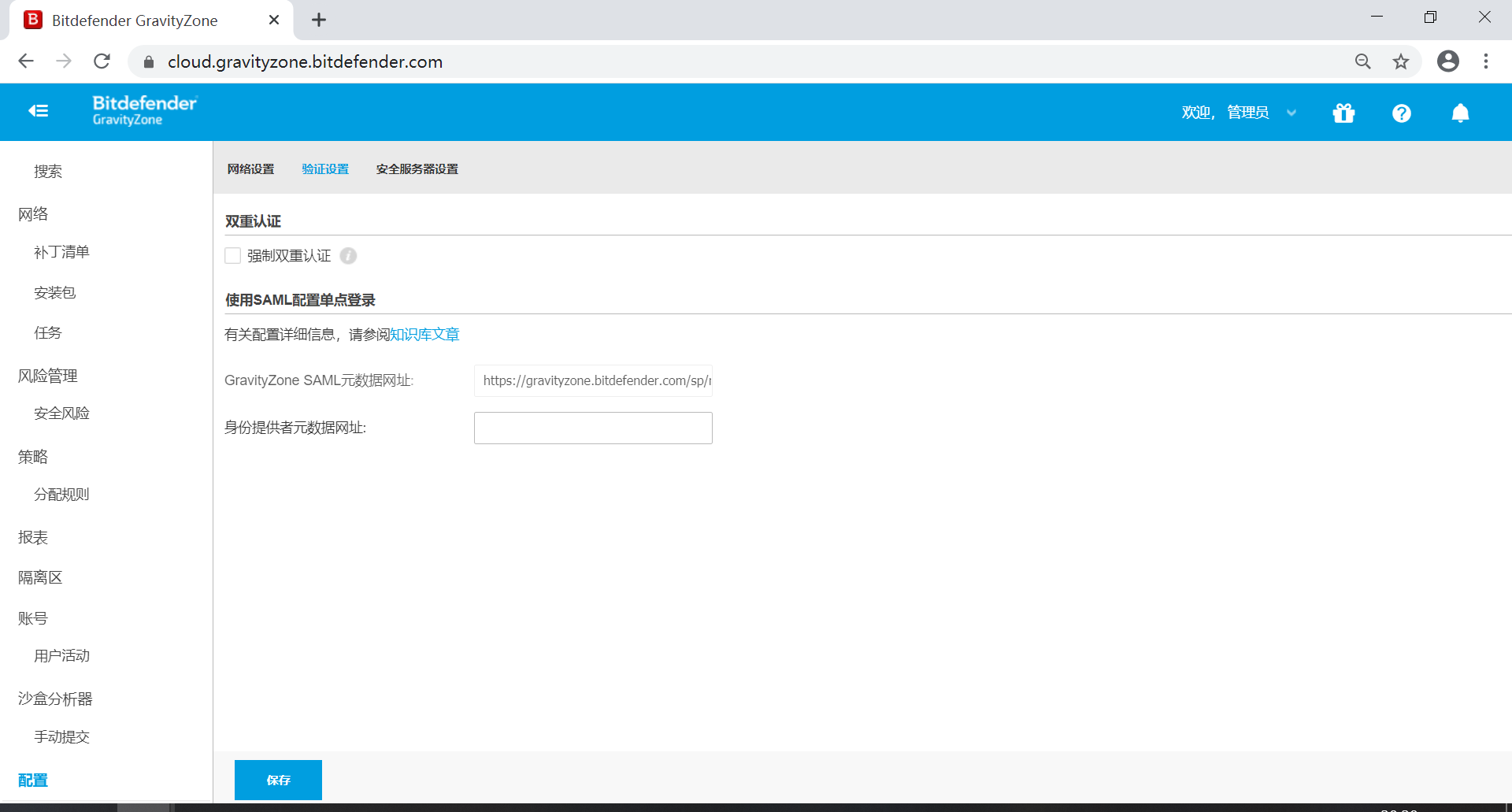The image size is (1512, 812).
Task: Switch to the 安全服务器设置 tab
Action: pyautogui.click(x=417, y=169)
